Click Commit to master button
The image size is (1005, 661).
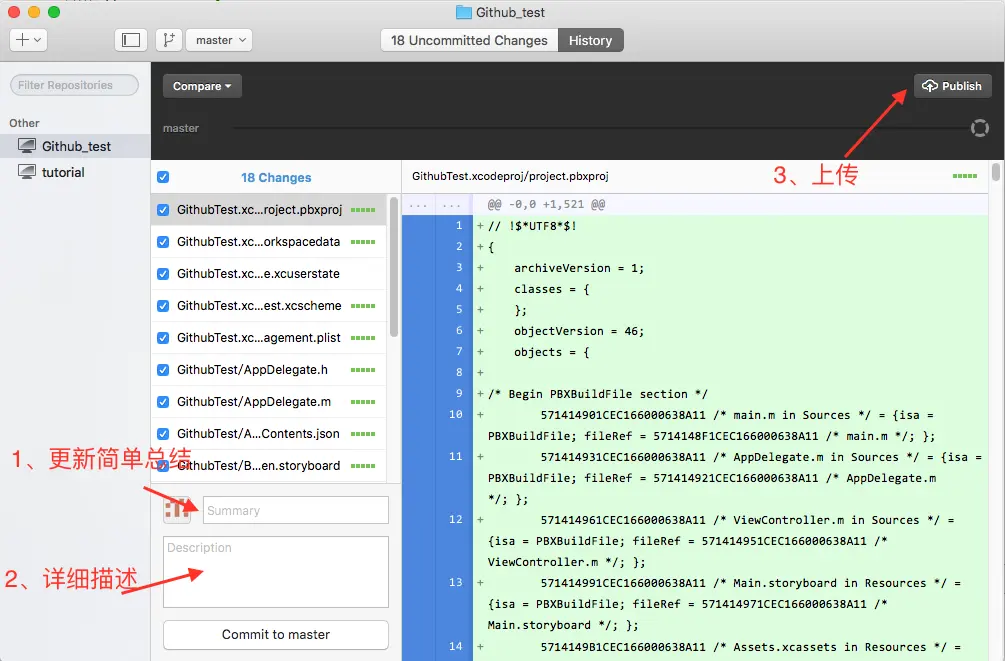pos(276,635)
